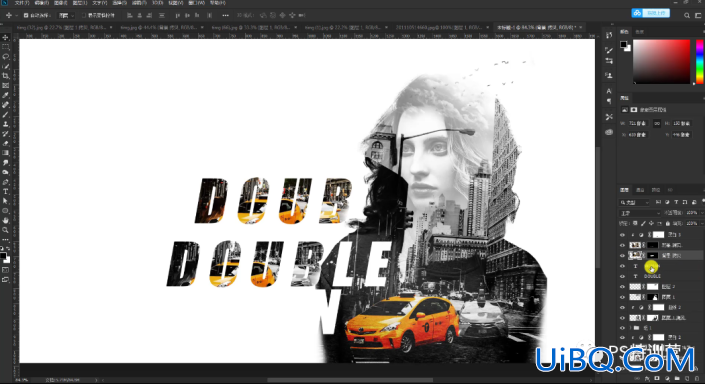Select the Rectangular Marquee tool

point(5,47)
